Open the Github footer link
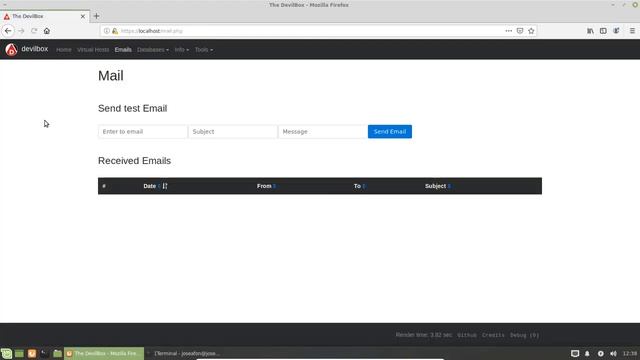 (467, 335)
